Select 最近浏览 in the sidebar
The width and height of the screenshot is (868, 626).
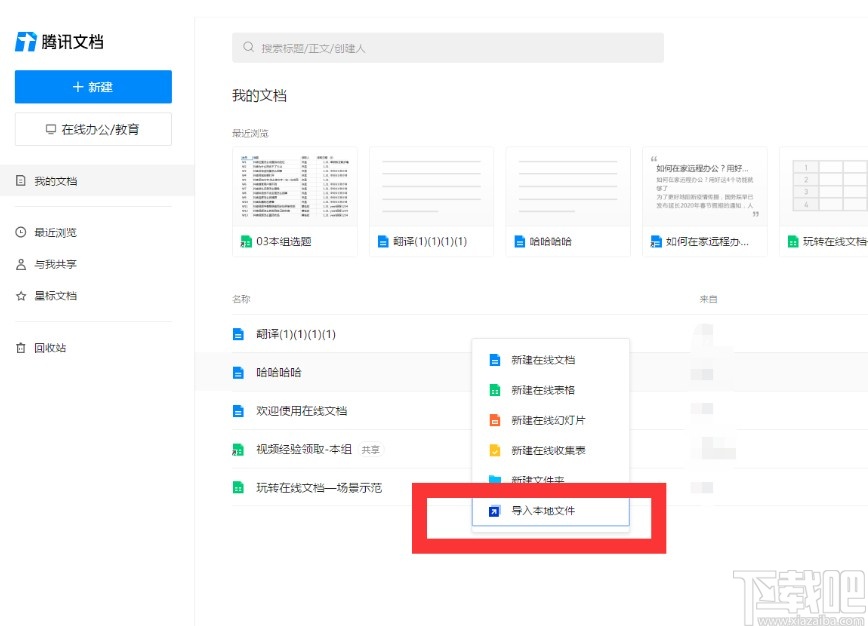click(x=53, y=232)
